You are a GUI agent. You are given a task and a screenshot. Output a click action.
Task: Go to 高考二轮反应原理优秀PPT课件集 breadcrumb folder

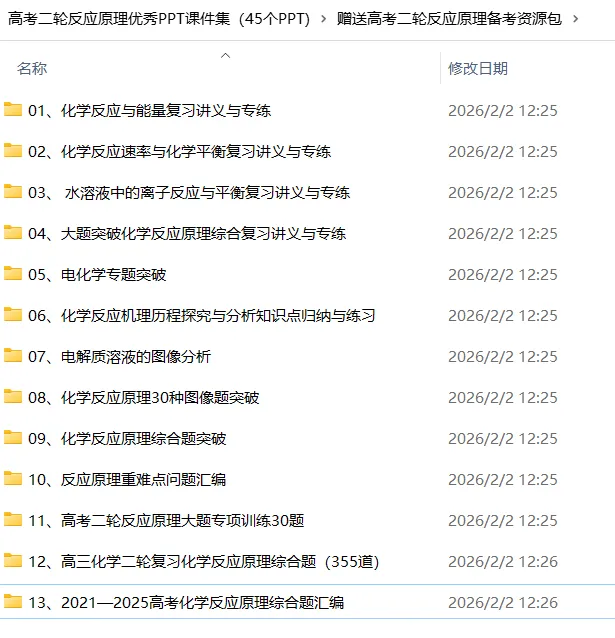[x=159, y=19]
